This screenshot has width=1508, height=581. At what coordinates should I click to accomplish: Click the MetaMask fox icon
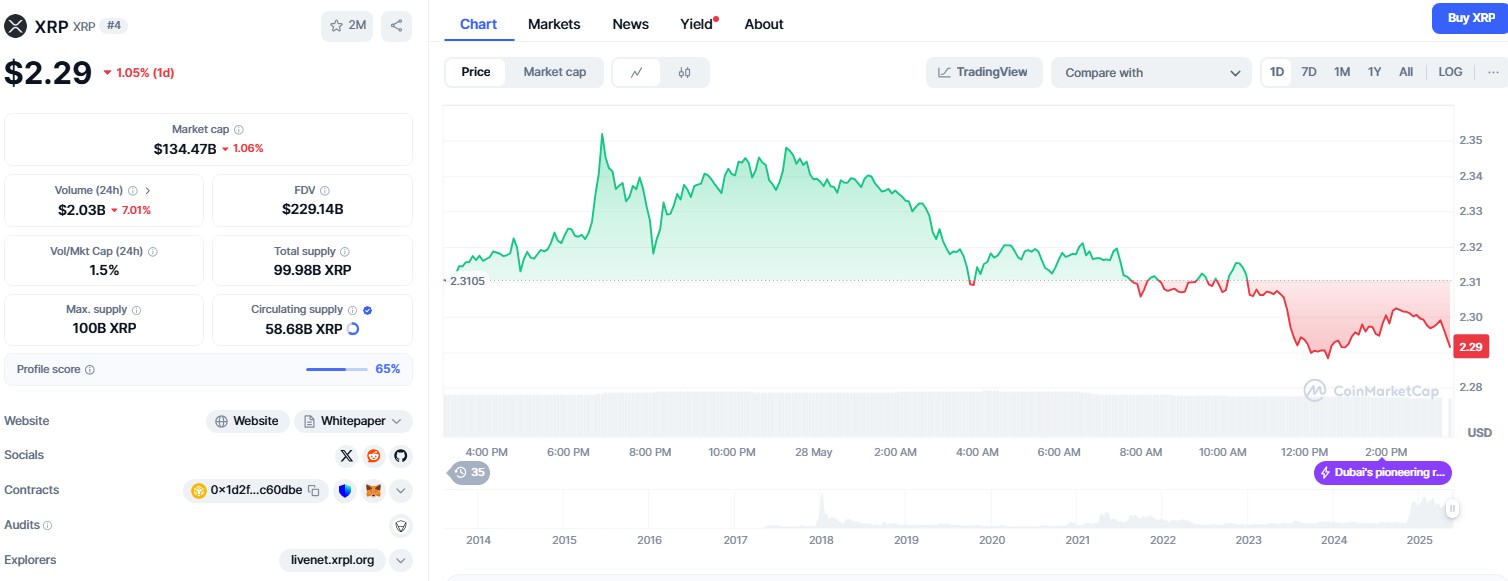pyautogui.click(x=373, y=491)
